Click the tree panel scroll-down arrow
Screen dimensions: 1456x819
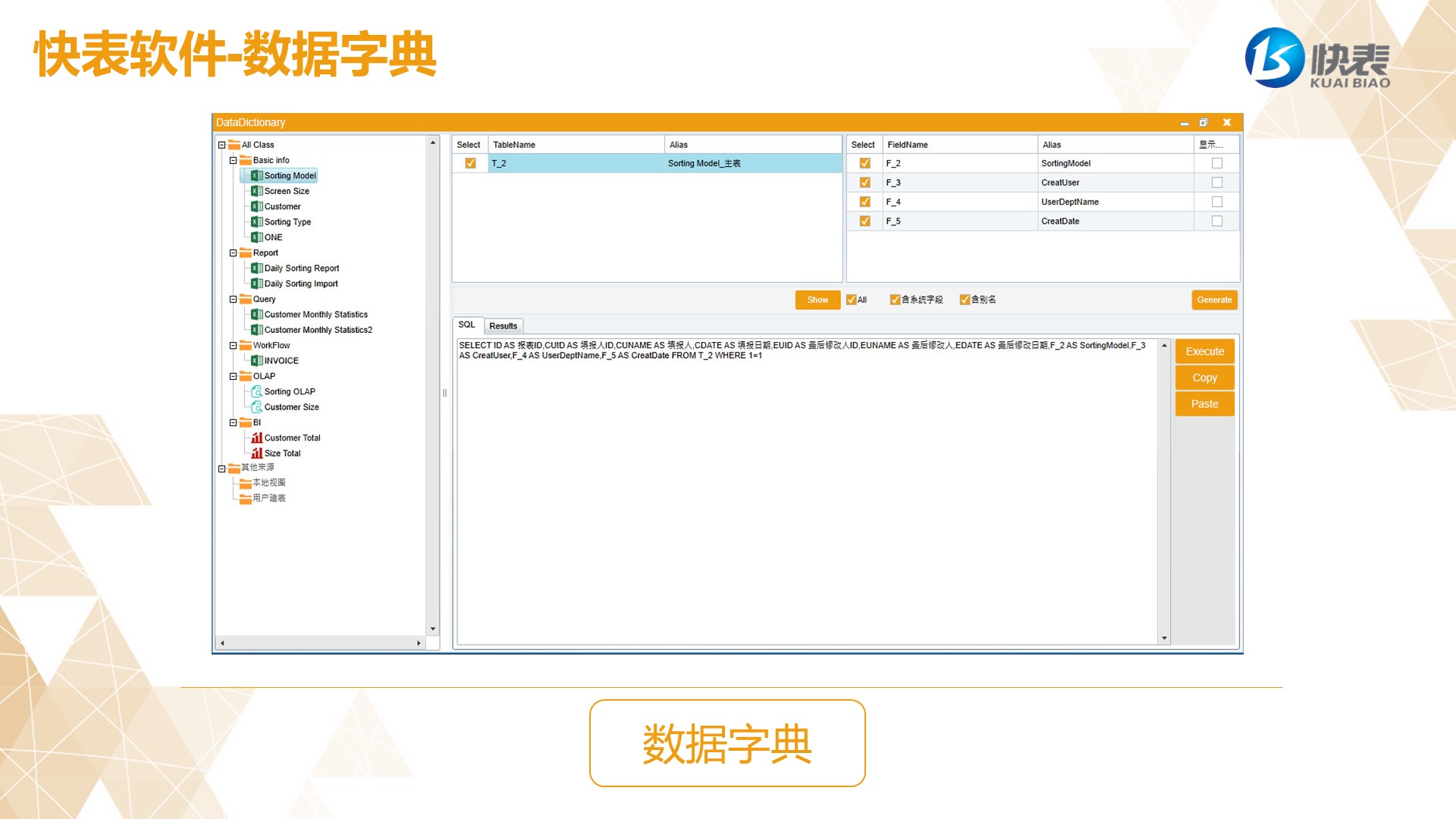[x=433, y=629]
